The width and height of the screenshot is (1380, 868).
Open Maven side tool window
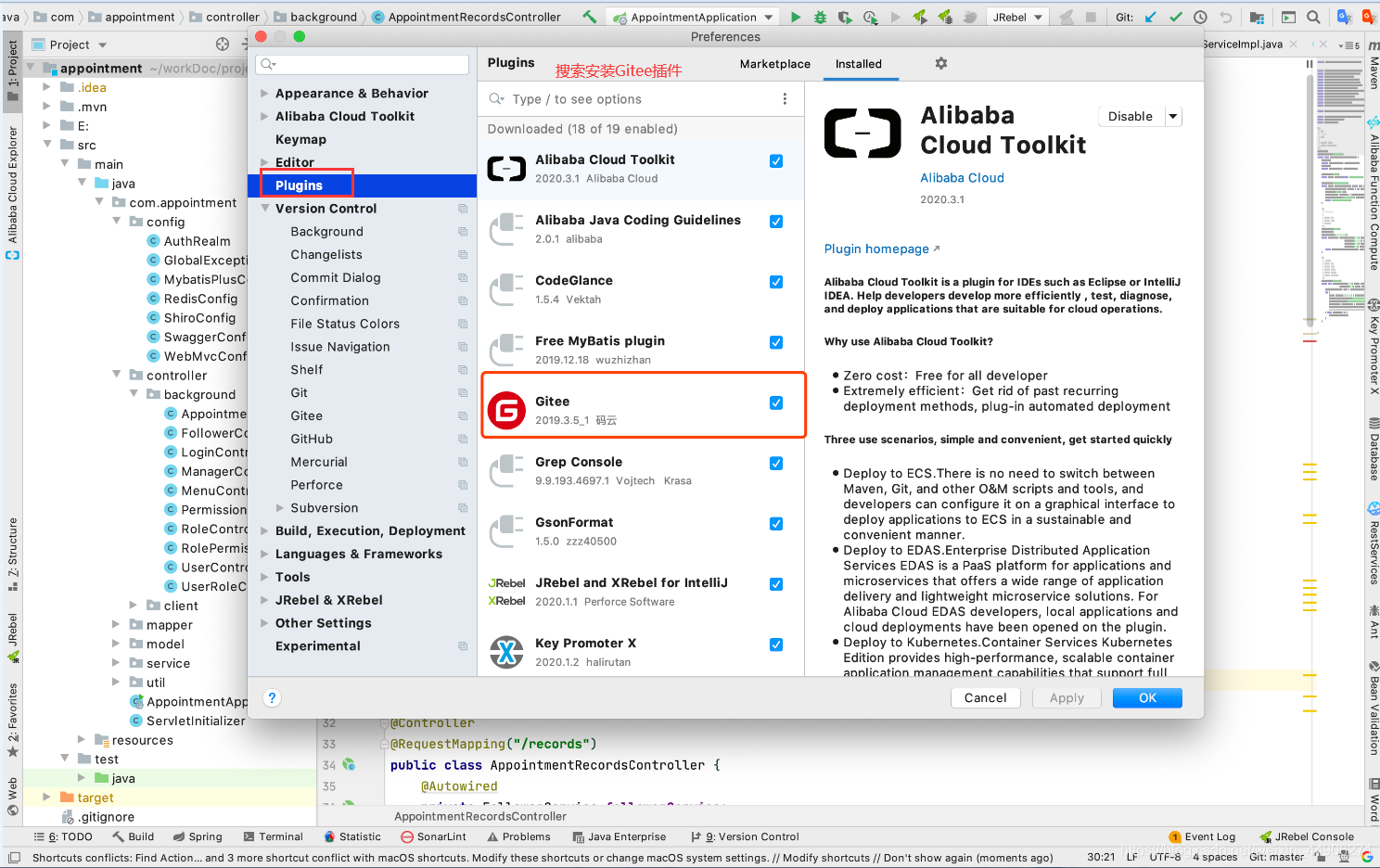pos(1374,65)
